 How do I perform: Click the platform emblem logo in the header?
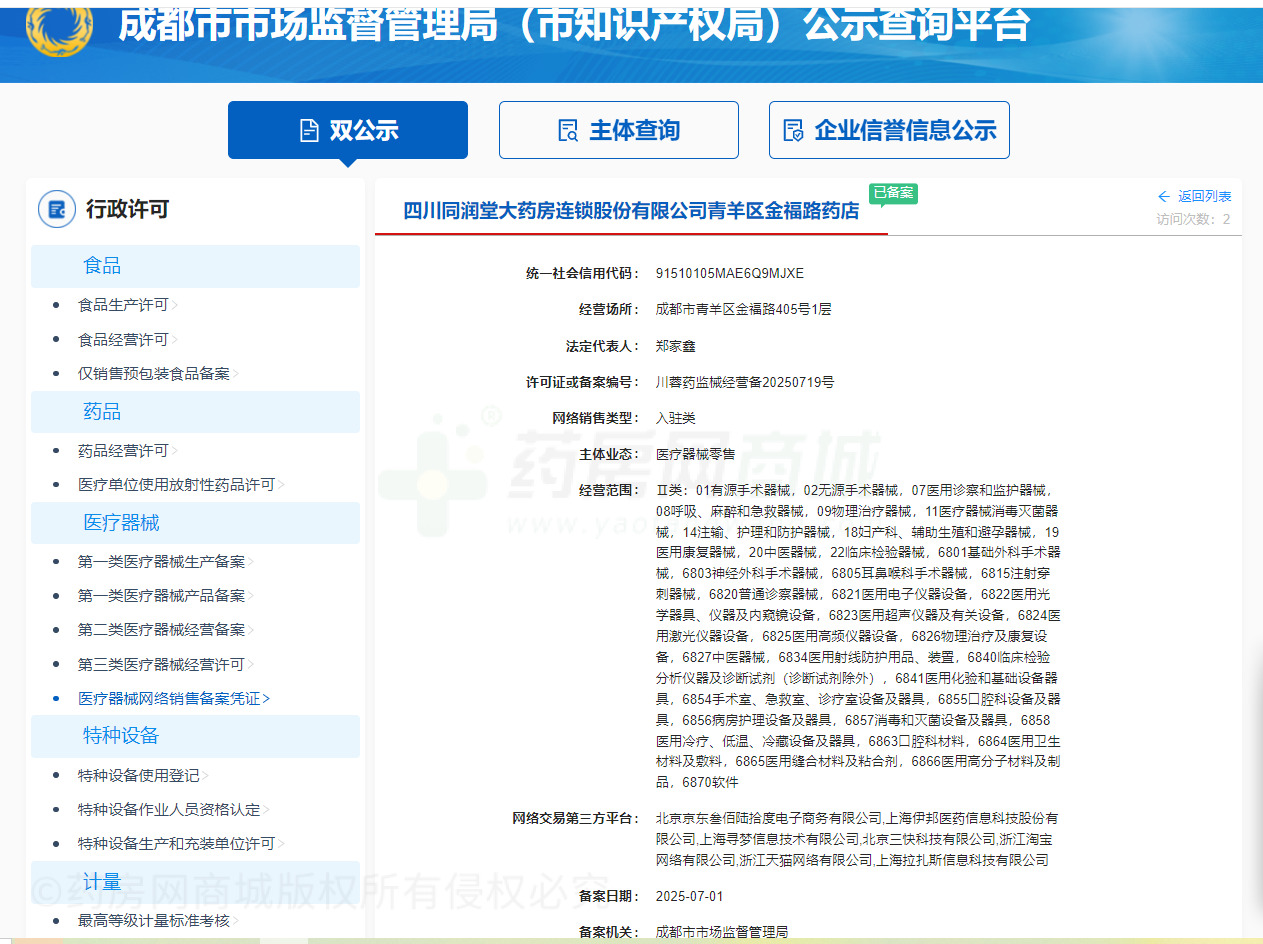pos(59,26)
